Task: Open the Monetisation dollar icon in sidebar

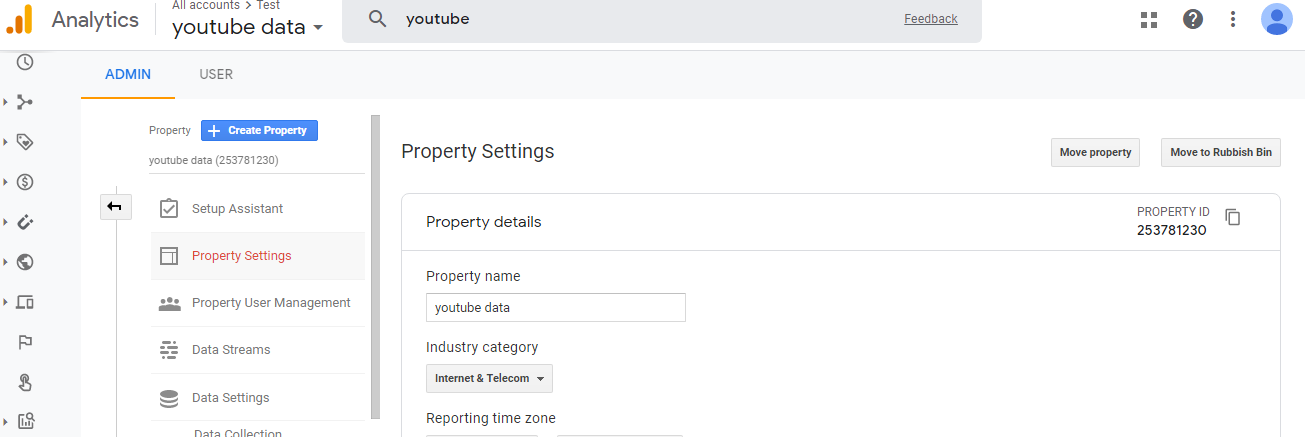Action: click(x=25, y=182)
